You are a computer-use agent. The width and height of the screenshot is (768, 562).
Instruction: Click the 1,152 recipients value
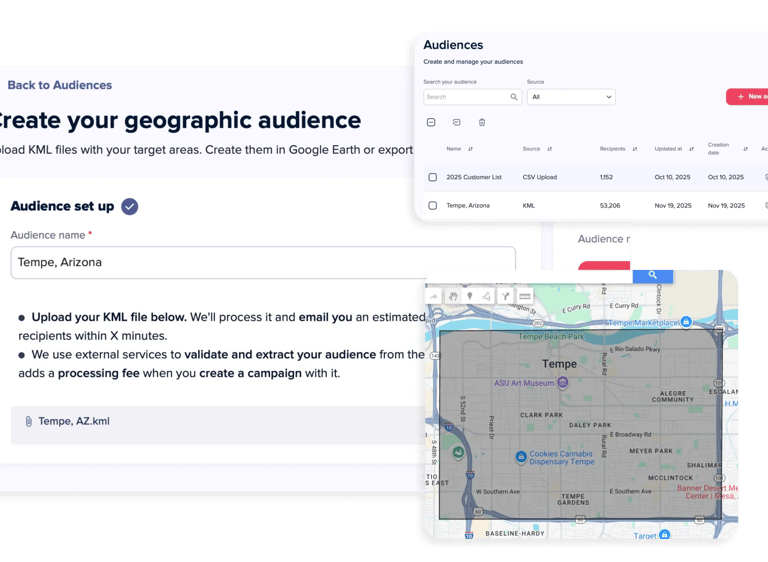(606, 177)
